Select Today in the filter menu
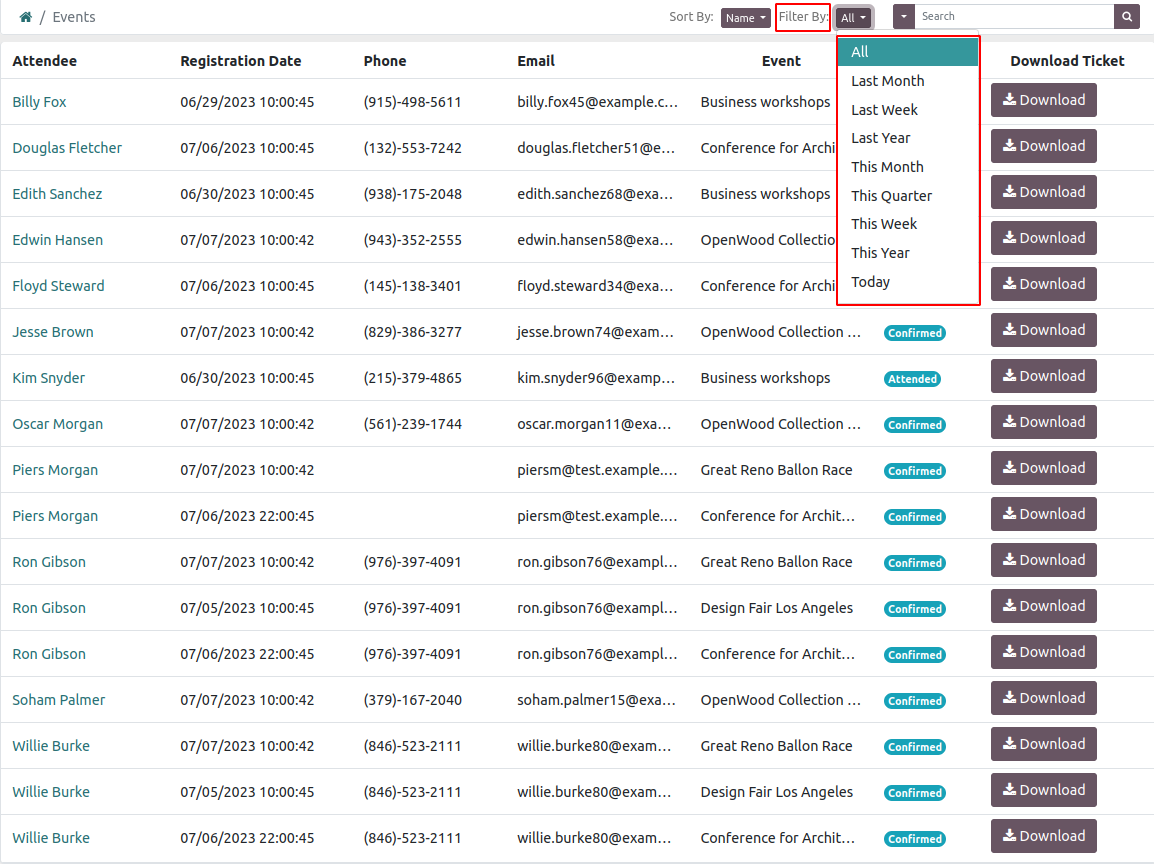 click(908, 281)
